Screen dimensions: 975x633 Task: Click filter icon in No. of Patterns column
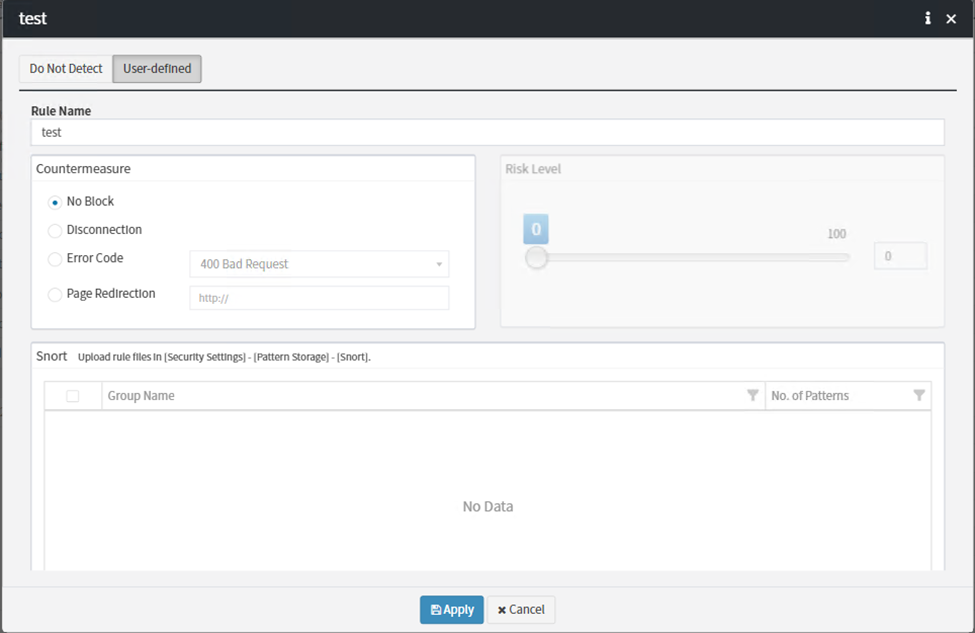pos(919,396)
